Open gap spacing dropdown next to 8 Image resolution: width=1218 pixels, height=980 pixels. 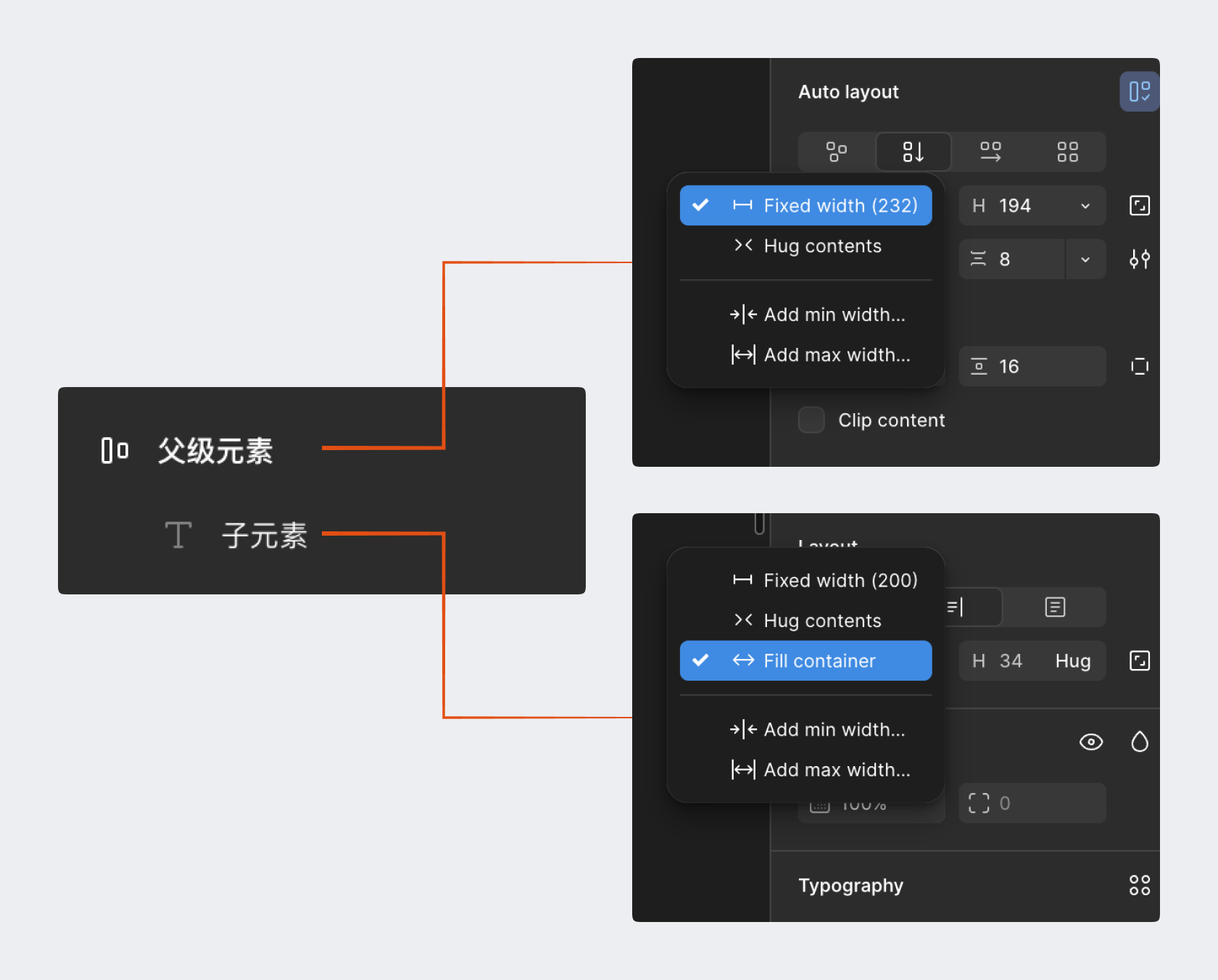point(1085,259)
